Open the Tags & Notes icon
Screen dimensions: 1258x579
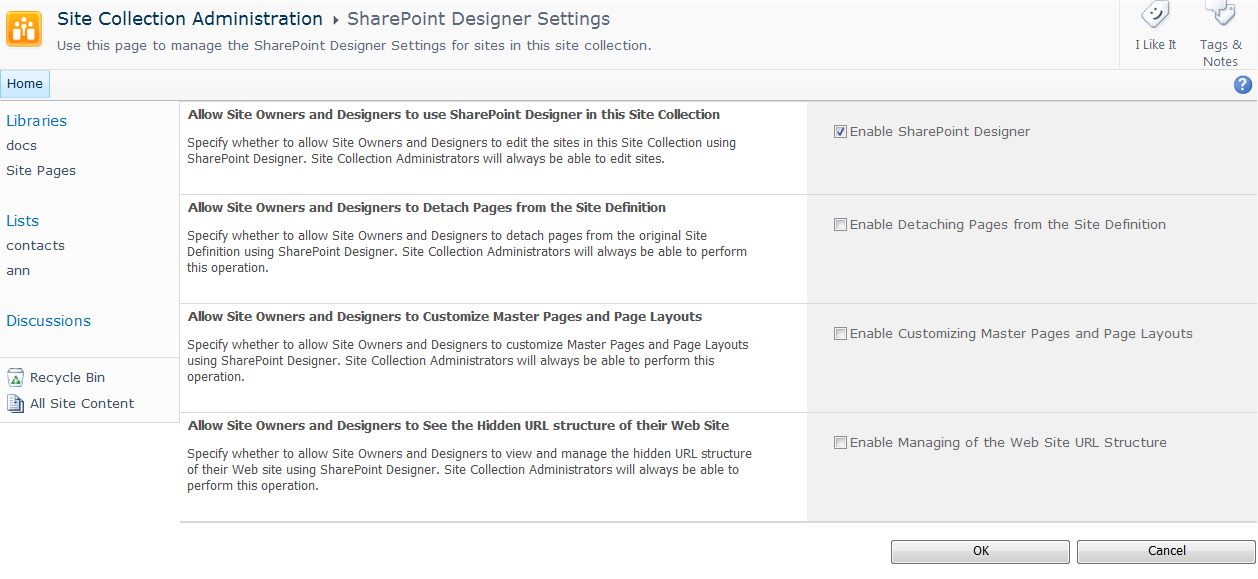(1220, 14)
